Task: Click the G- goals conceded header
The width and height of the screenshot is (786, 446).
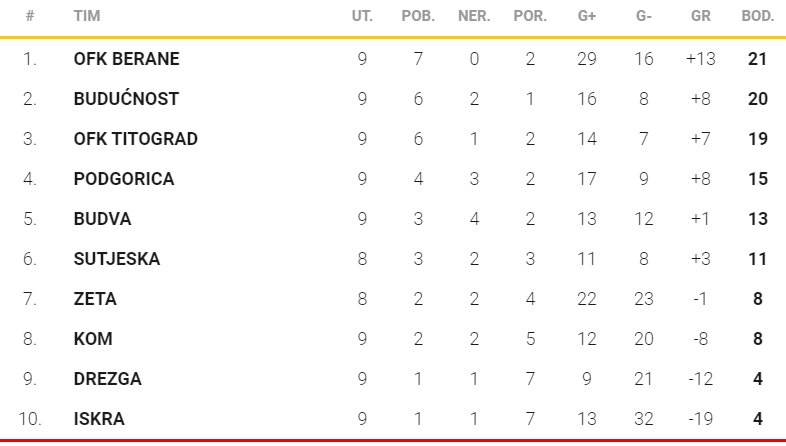Action: click(x=644, y=17)
